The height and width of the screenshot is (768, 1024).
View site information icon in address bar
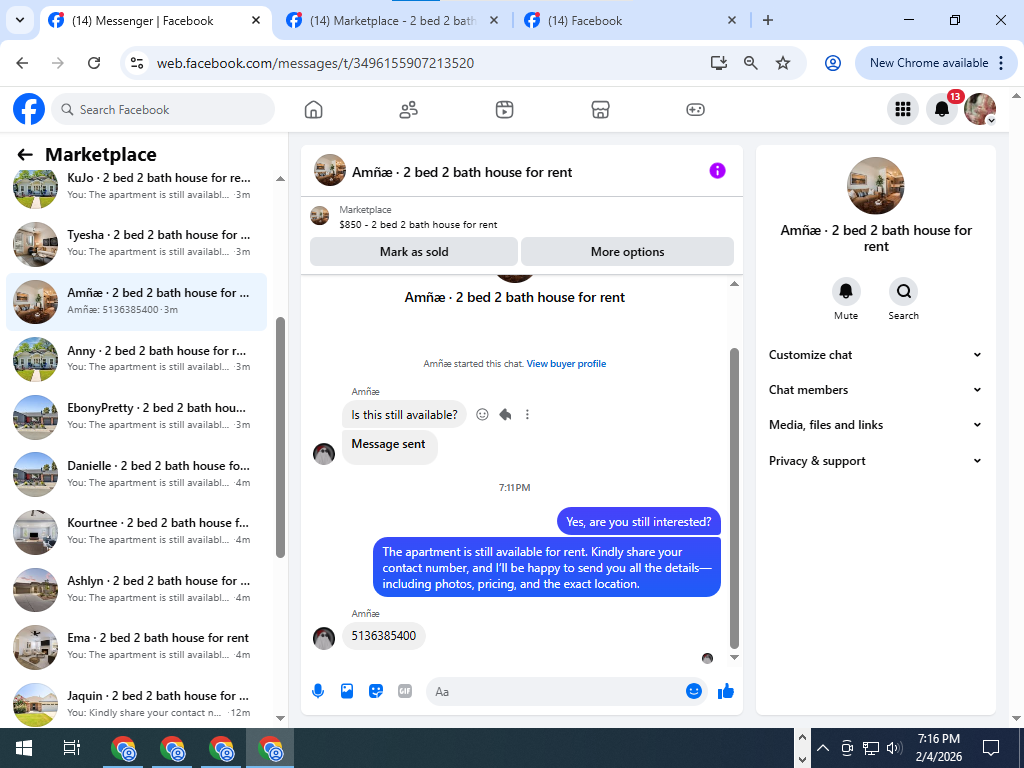137,63
